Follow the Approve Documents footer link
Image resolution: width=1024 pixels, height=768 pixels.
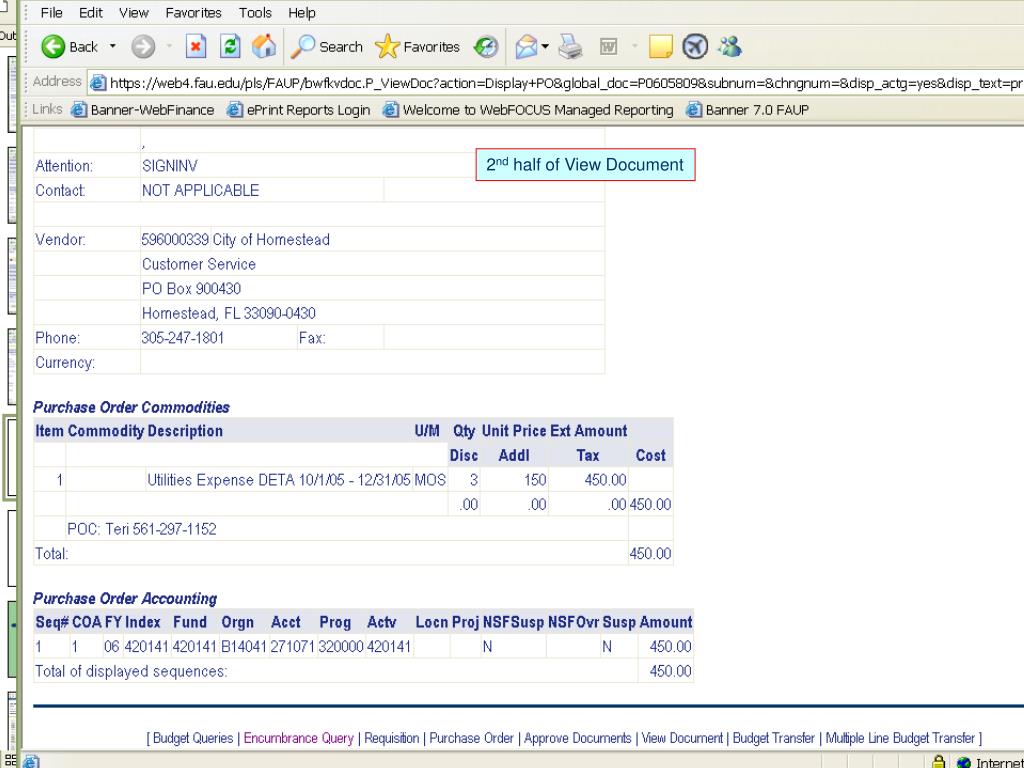tap(577, 738)
